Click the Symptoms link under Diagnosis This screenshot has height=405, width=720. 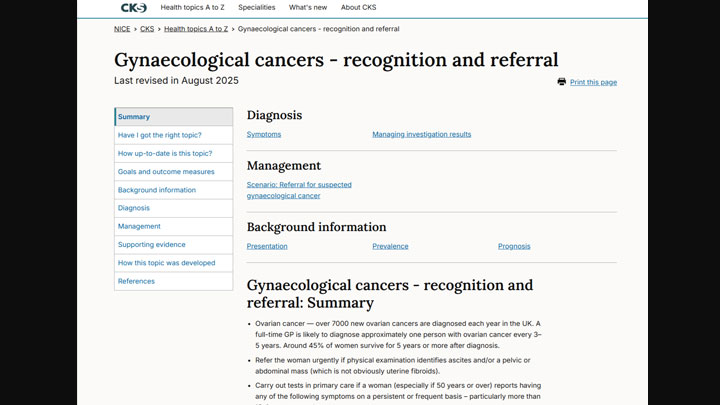264,134
